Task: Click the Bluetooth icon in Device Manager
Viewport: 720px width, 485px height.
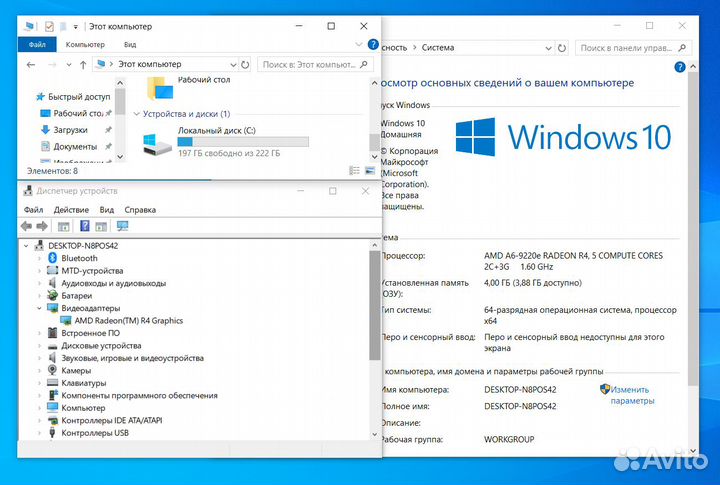Action: [52, 258]
